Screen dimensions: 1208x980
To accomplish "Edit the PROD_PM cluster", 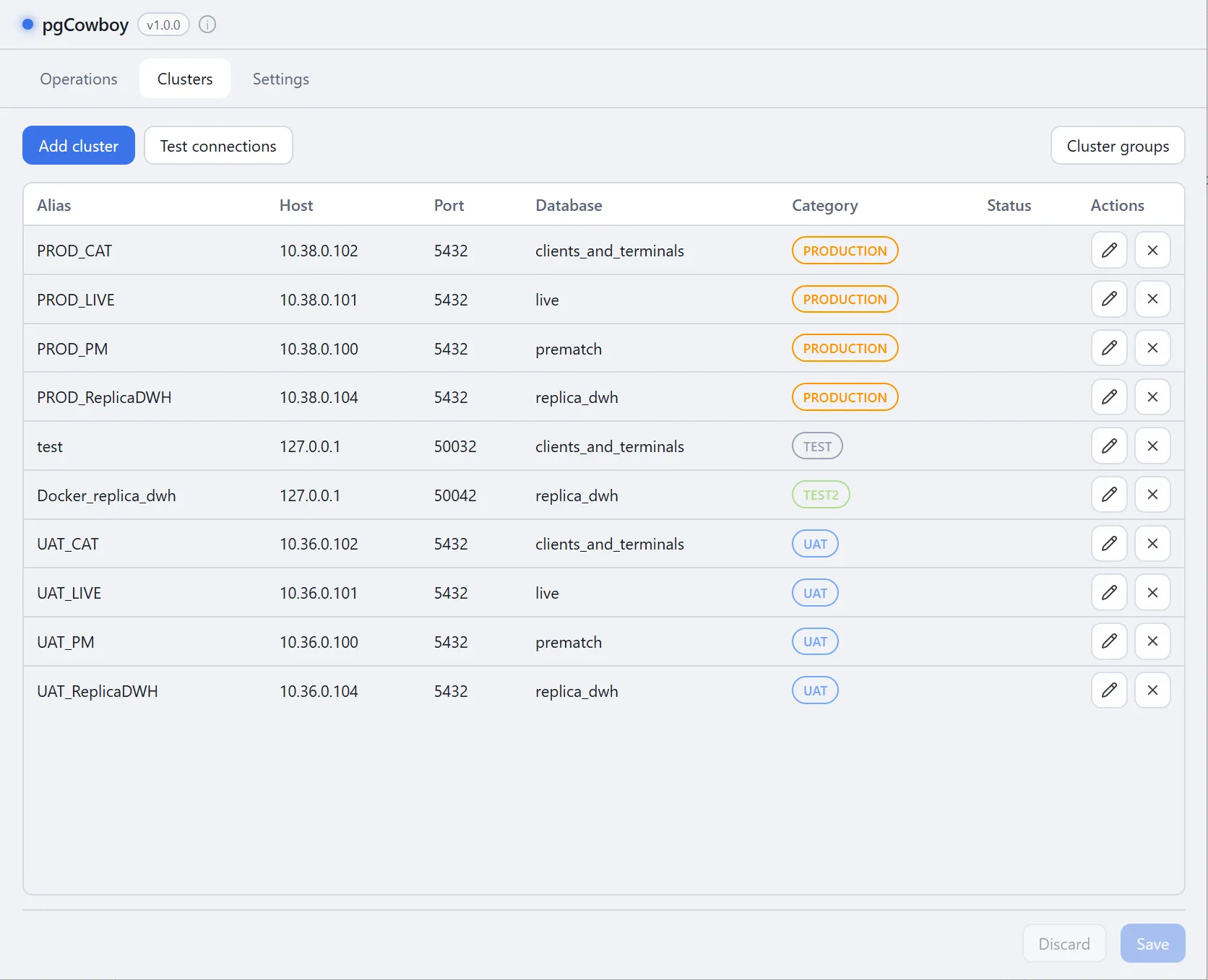I will point(1109,348).
